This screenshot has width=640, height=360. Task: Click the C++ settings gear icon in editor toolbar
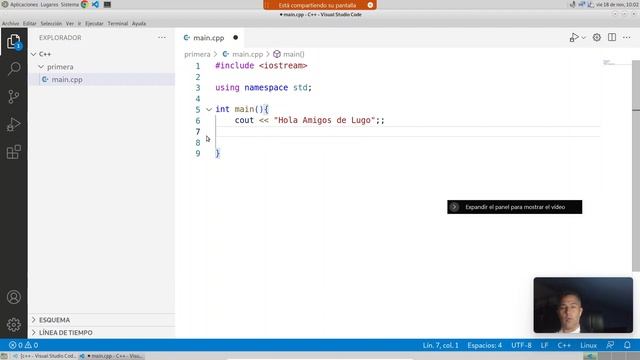[x=597, y=38]
